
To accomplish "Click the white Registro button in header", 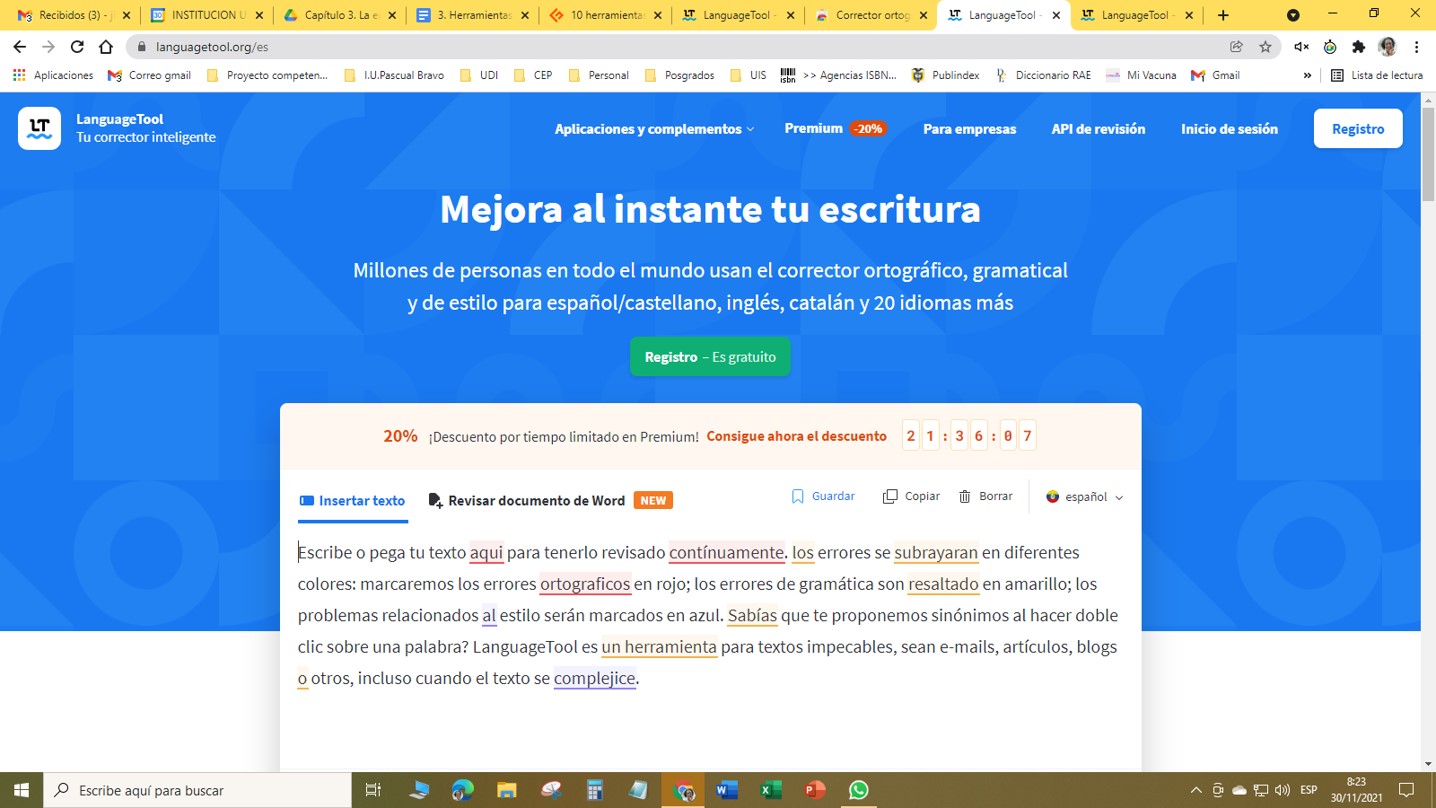I will [1358, 129].
